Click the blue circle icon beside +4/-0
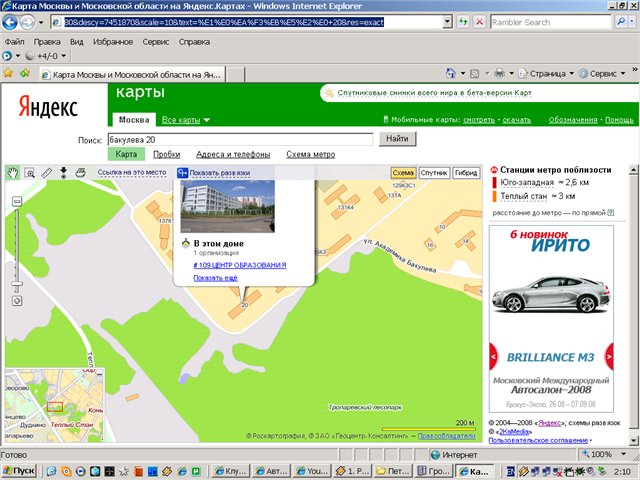Viewport: 640px width, 480px height. coord(7,56)
